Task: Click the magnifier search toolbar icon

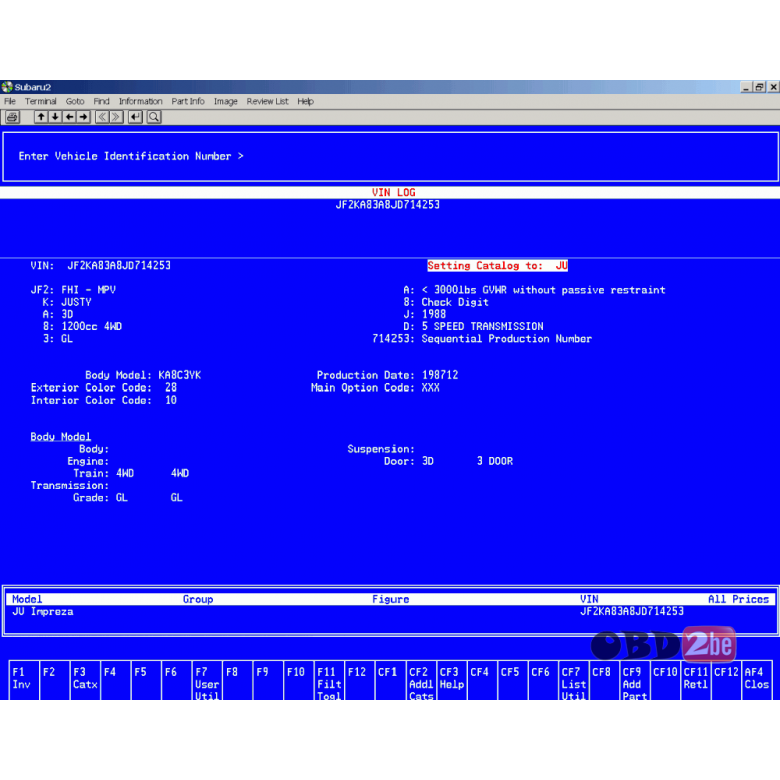Action: (154, 117)
